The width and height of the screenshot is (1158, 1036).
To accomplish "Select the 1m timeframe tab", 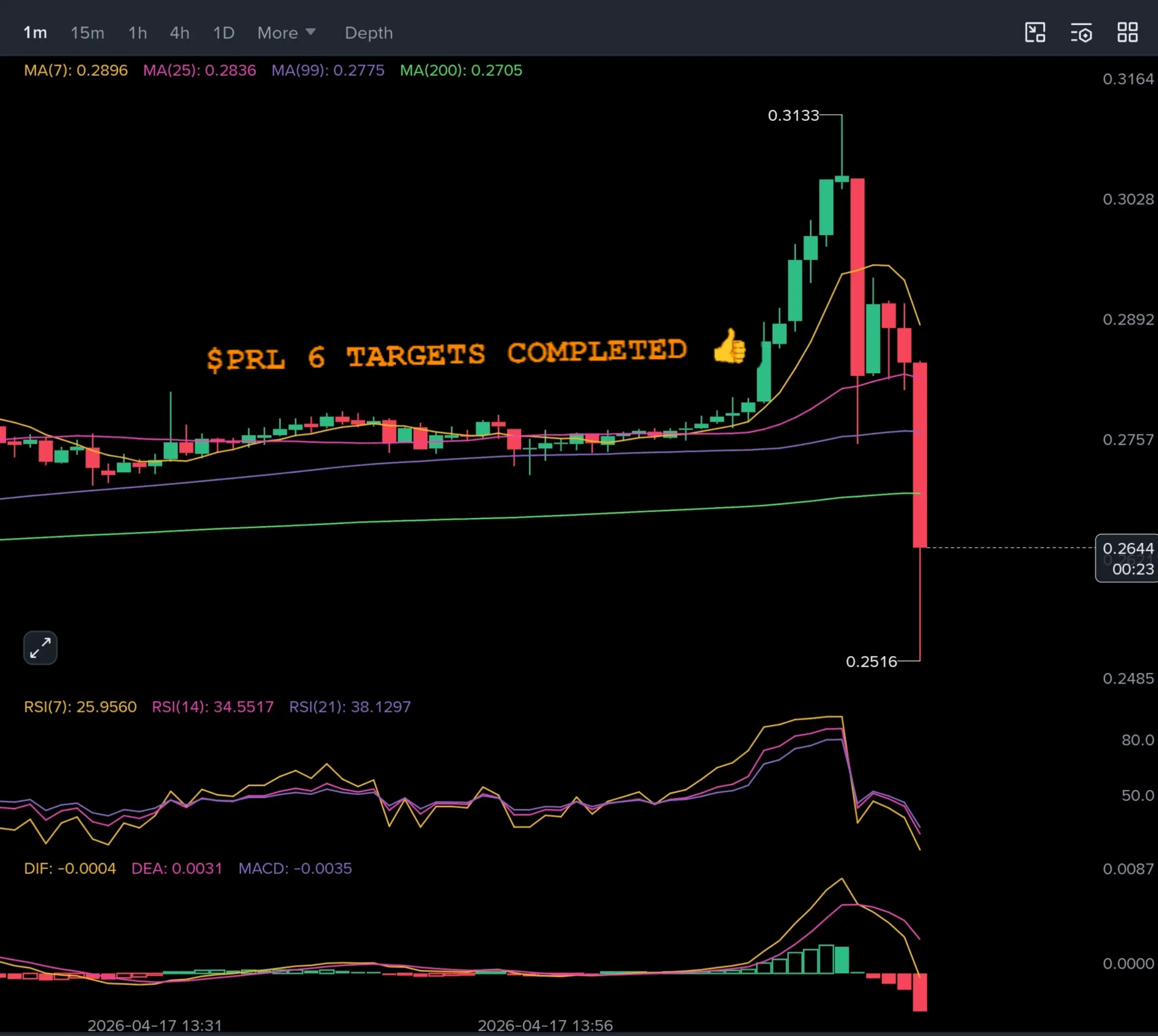I will (x=35, y=33).
